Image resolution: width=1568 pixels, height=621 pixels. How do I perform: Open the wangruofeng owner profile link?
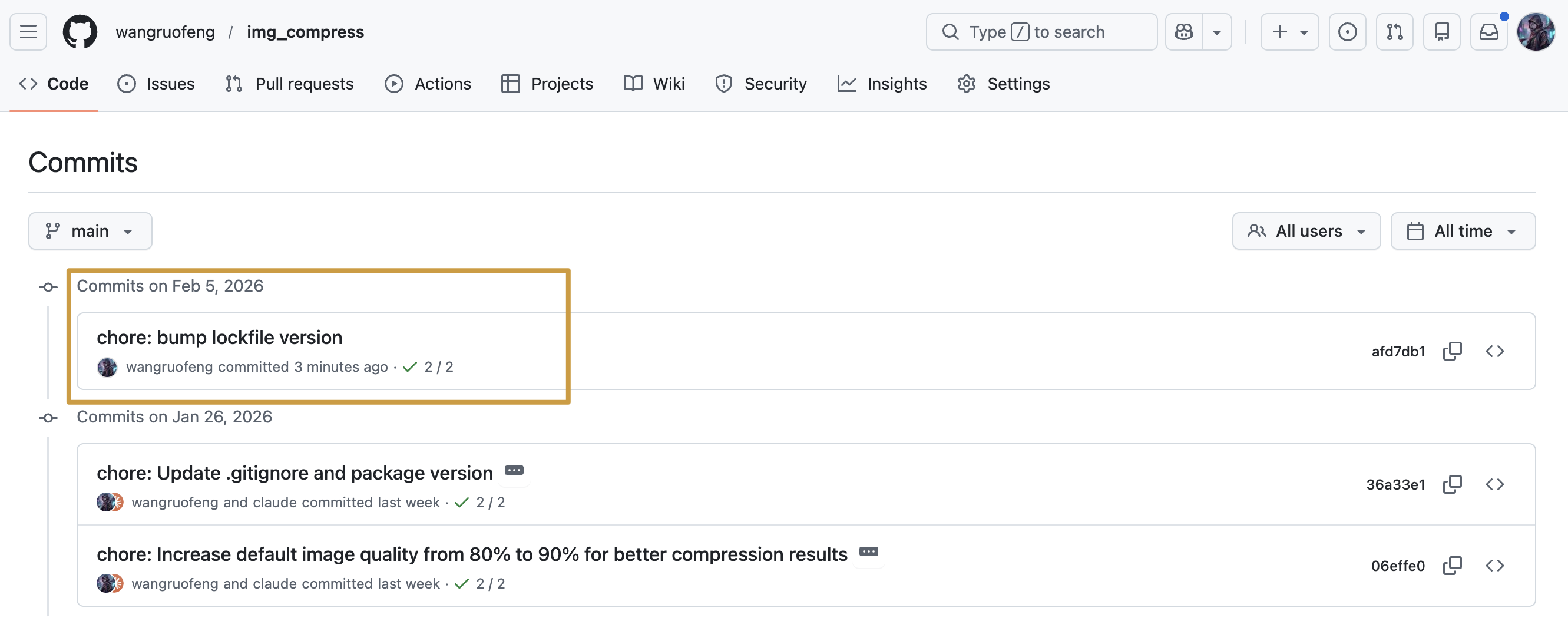click(165, 32)
